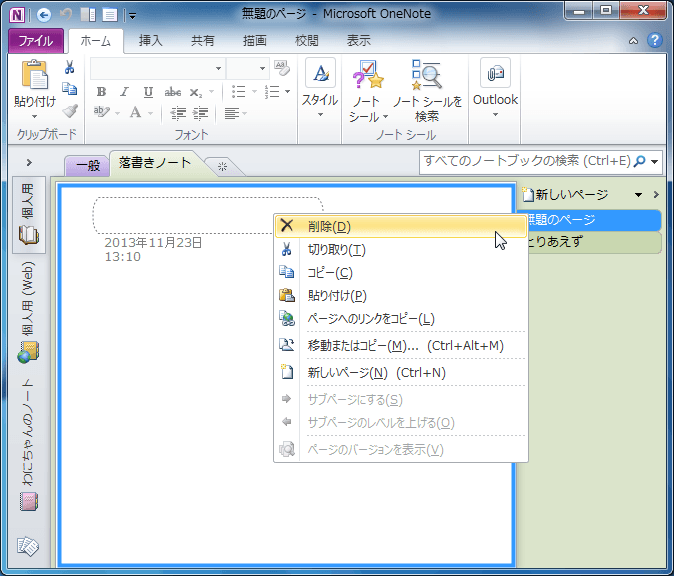Open the 貼り付け paste options arrow
The height and width of the screenshot is (576, 674).
click(34, 116)
